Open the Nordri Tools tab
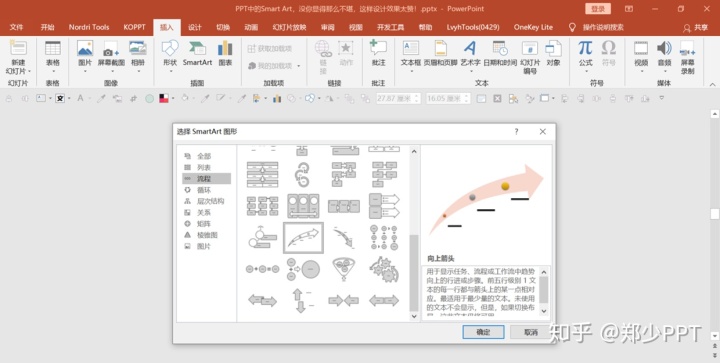720x363 pixels. (89, 27)
